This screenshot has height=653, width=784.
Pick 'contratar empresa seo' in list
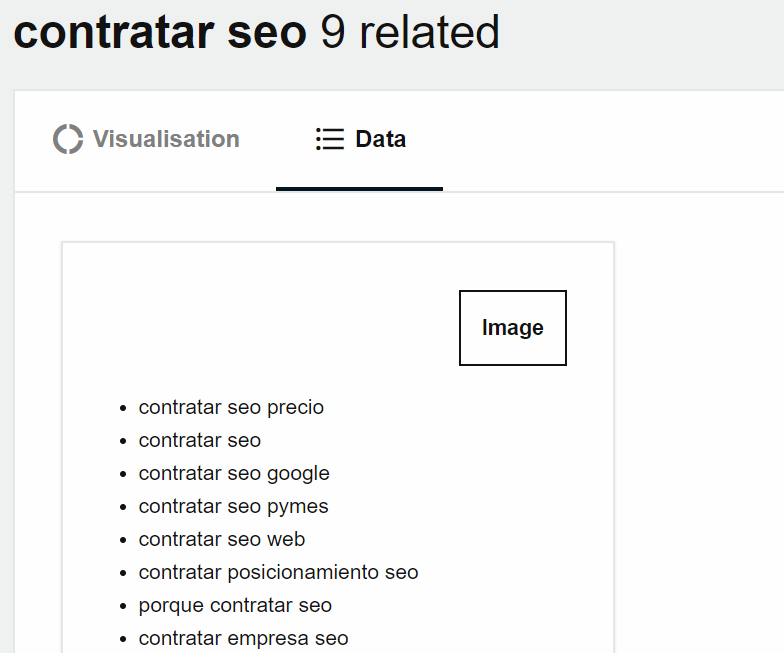point(243,638)
